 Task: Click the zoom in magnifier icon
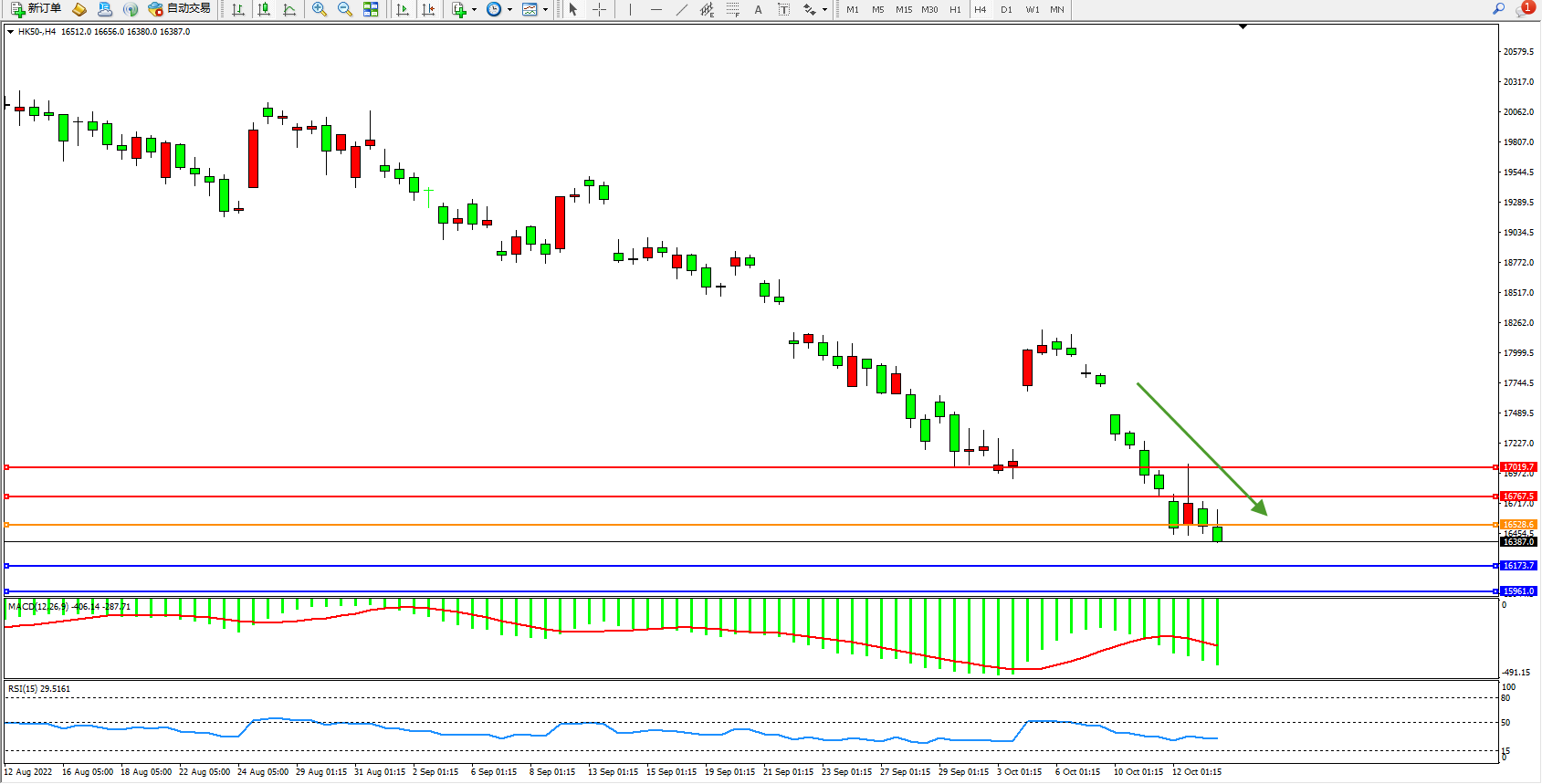(319, 9)
